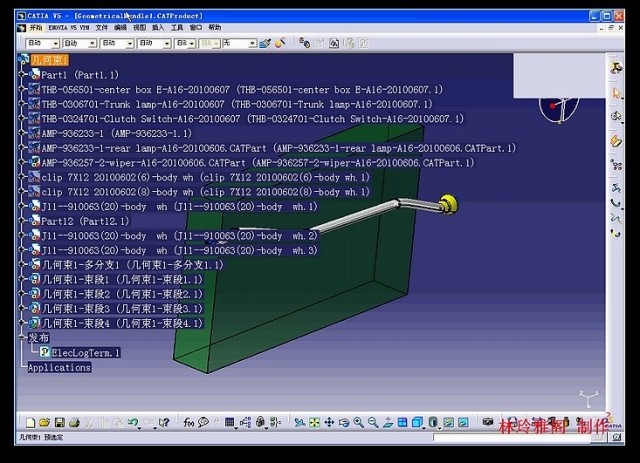This screenshot has height=463, width=640.
Task: Click the curved black arc wire icon in right toolbar
Action: click(616, 203)
